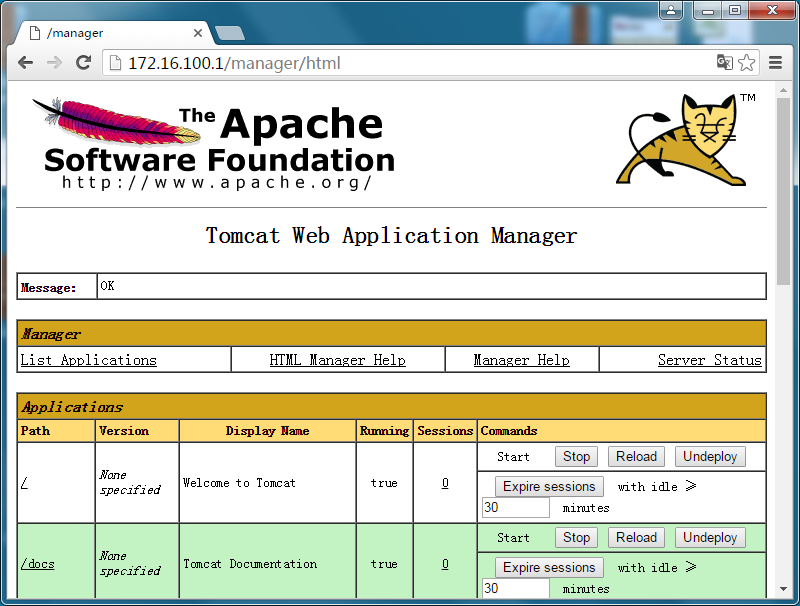Click the Apache Software Foundation logo
The image size is (800, 606).
click(214, 145)
